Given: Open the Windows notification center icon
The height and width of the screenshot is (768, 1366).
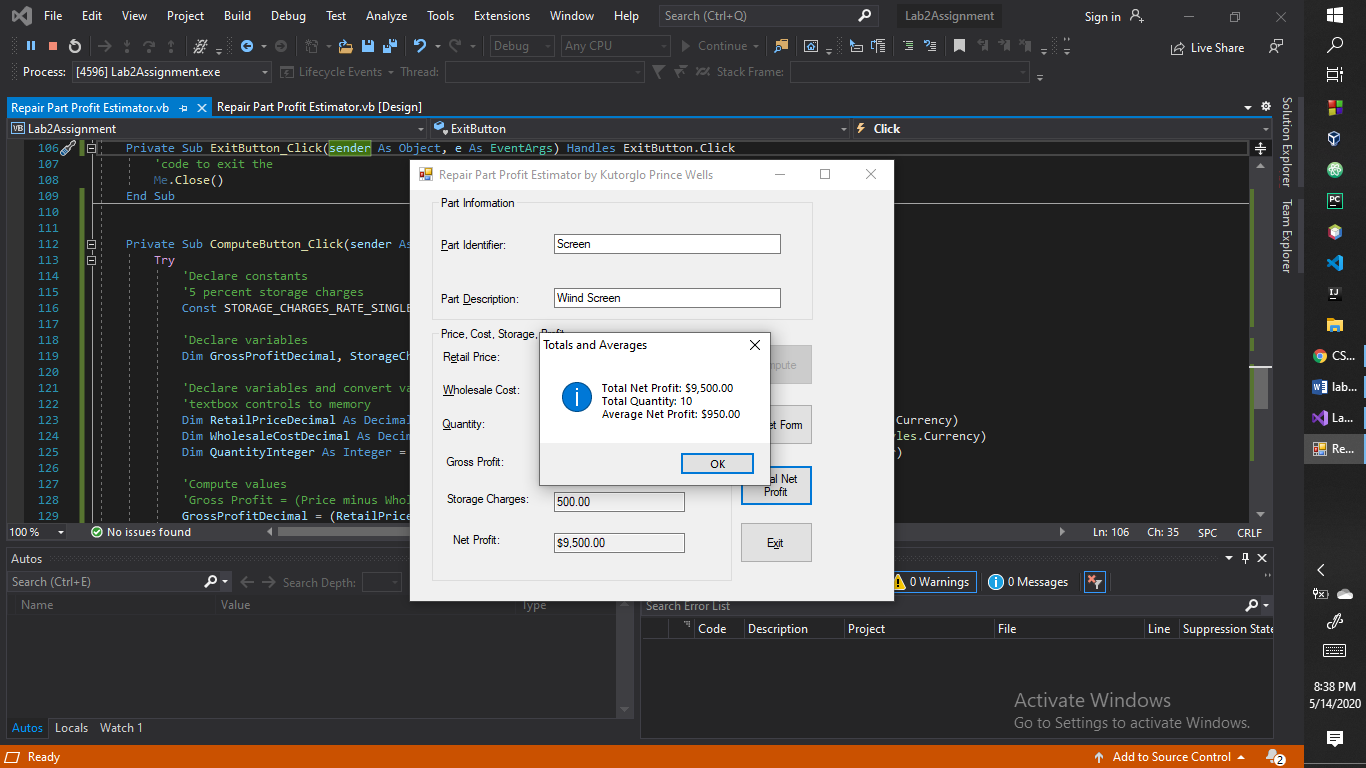Looking at the screenshot, I should (x=1335, y=738).
